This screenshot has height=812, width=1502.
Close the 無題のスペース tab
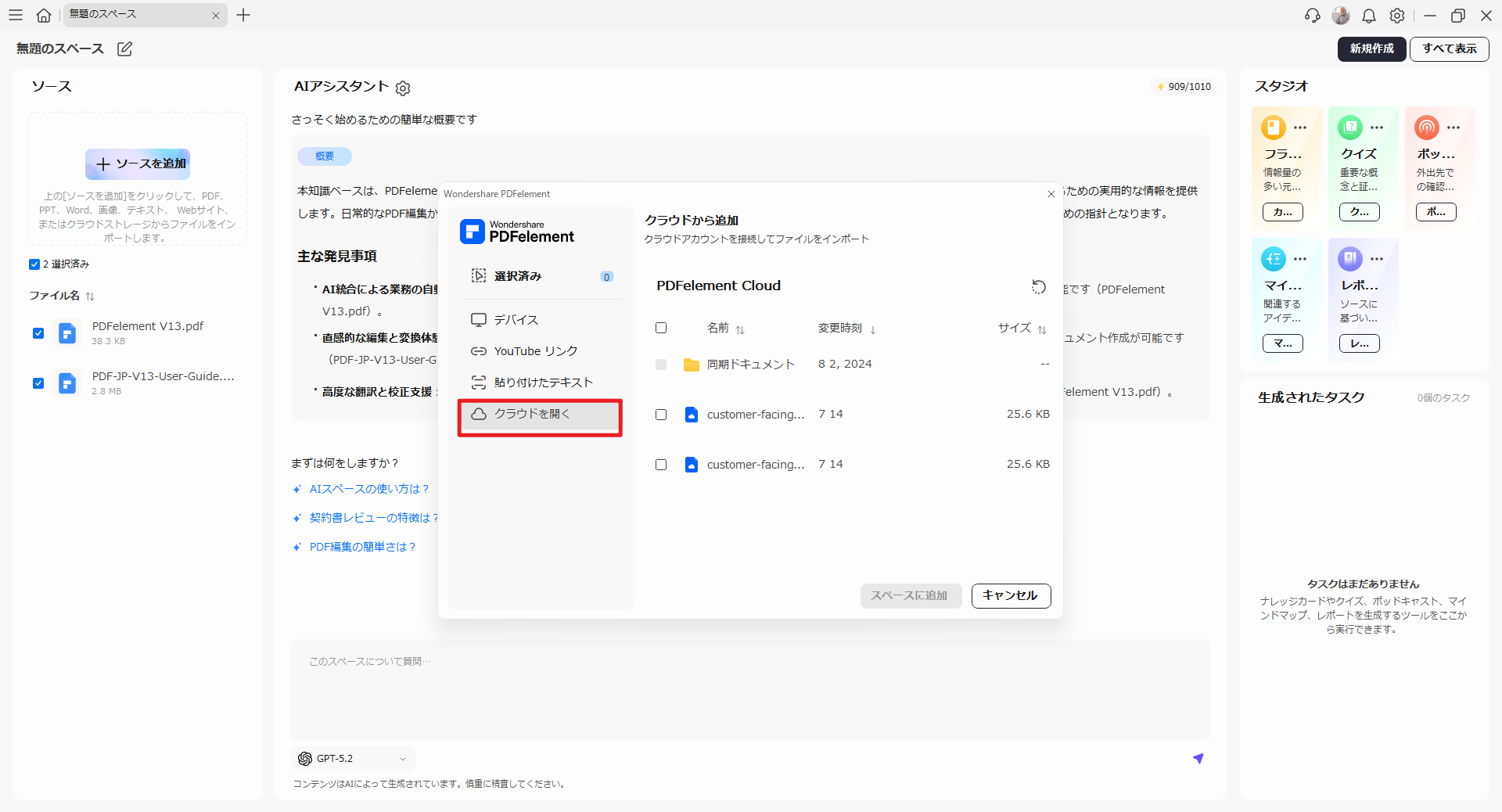point(216,16)
